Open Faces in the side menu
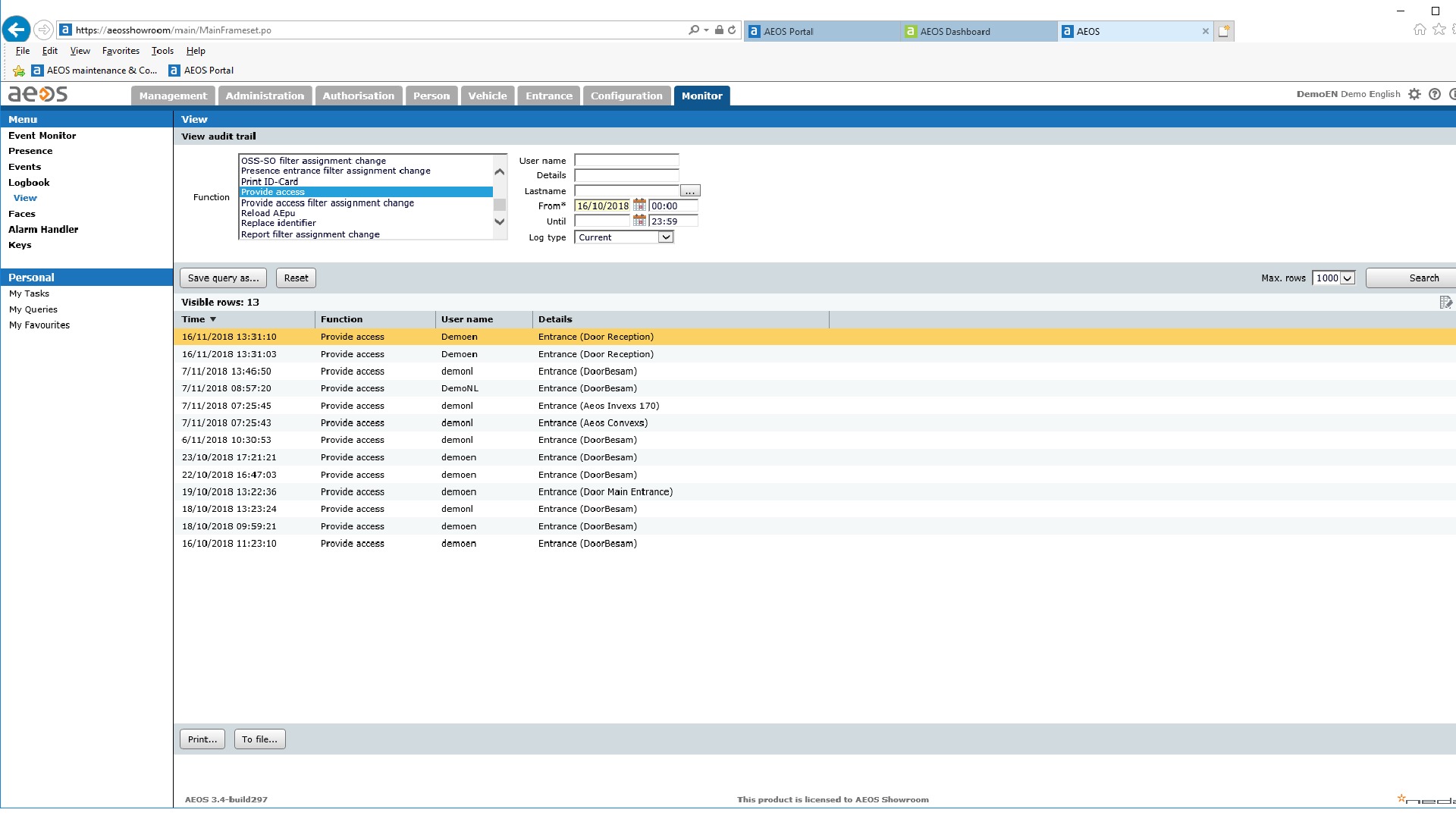The image size is (1456, 819). click(22, 214)
